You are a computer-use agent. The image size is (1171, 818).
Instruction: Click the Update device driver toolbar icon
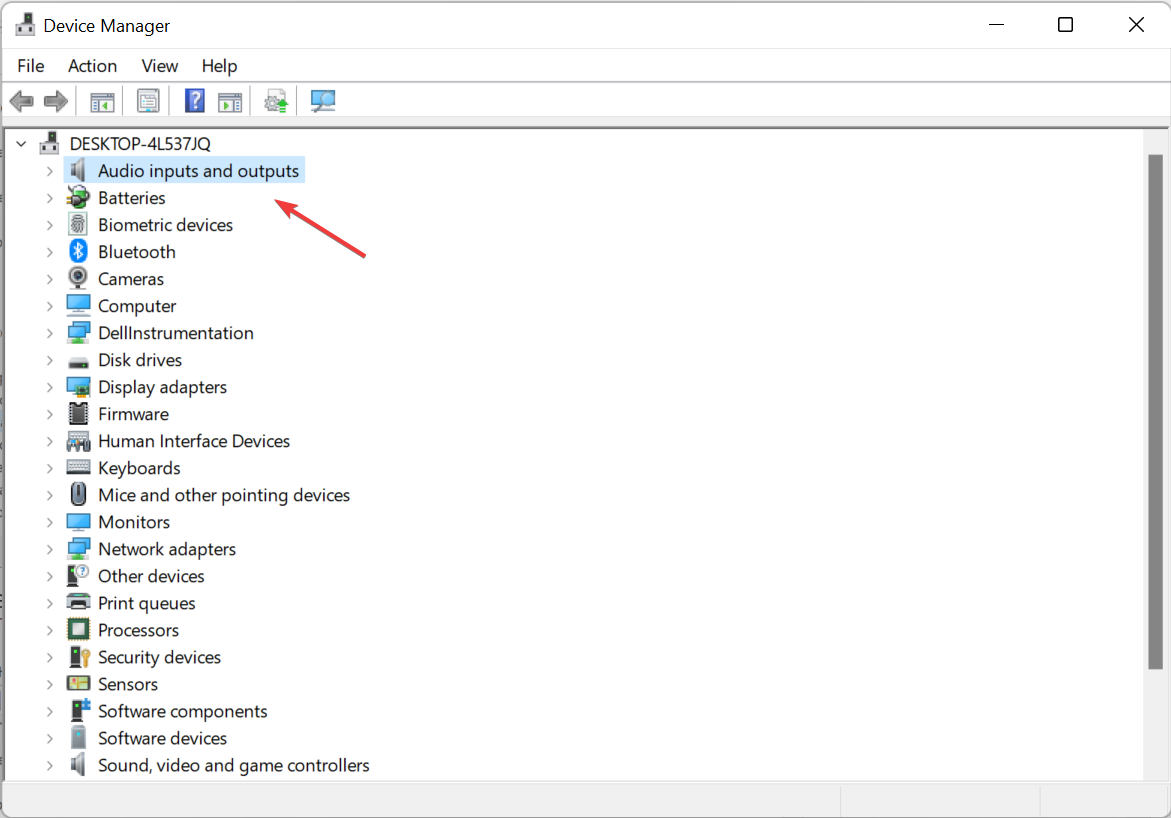(x=276, y=102)
